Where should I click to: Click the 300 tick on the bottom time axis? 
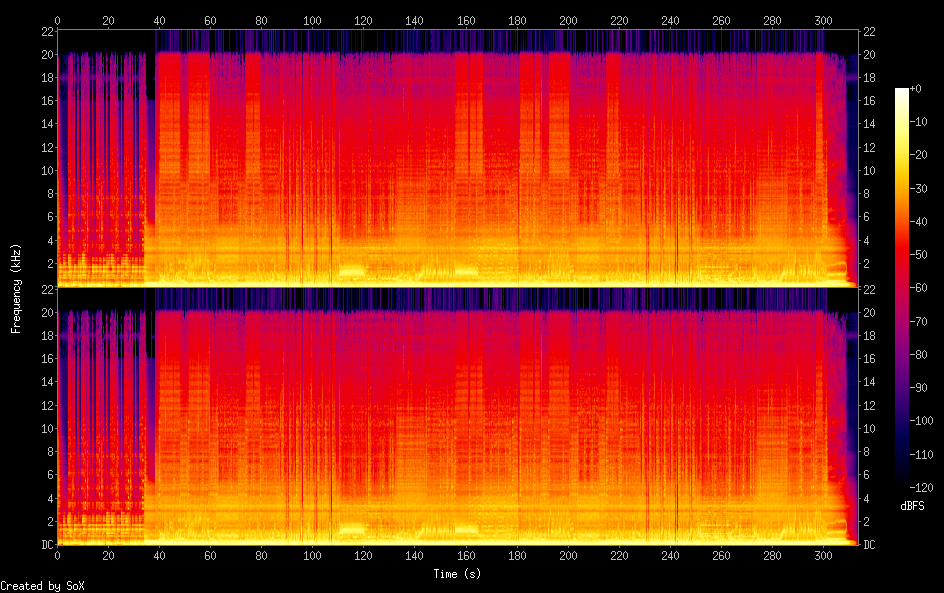[x=823, y=556]
